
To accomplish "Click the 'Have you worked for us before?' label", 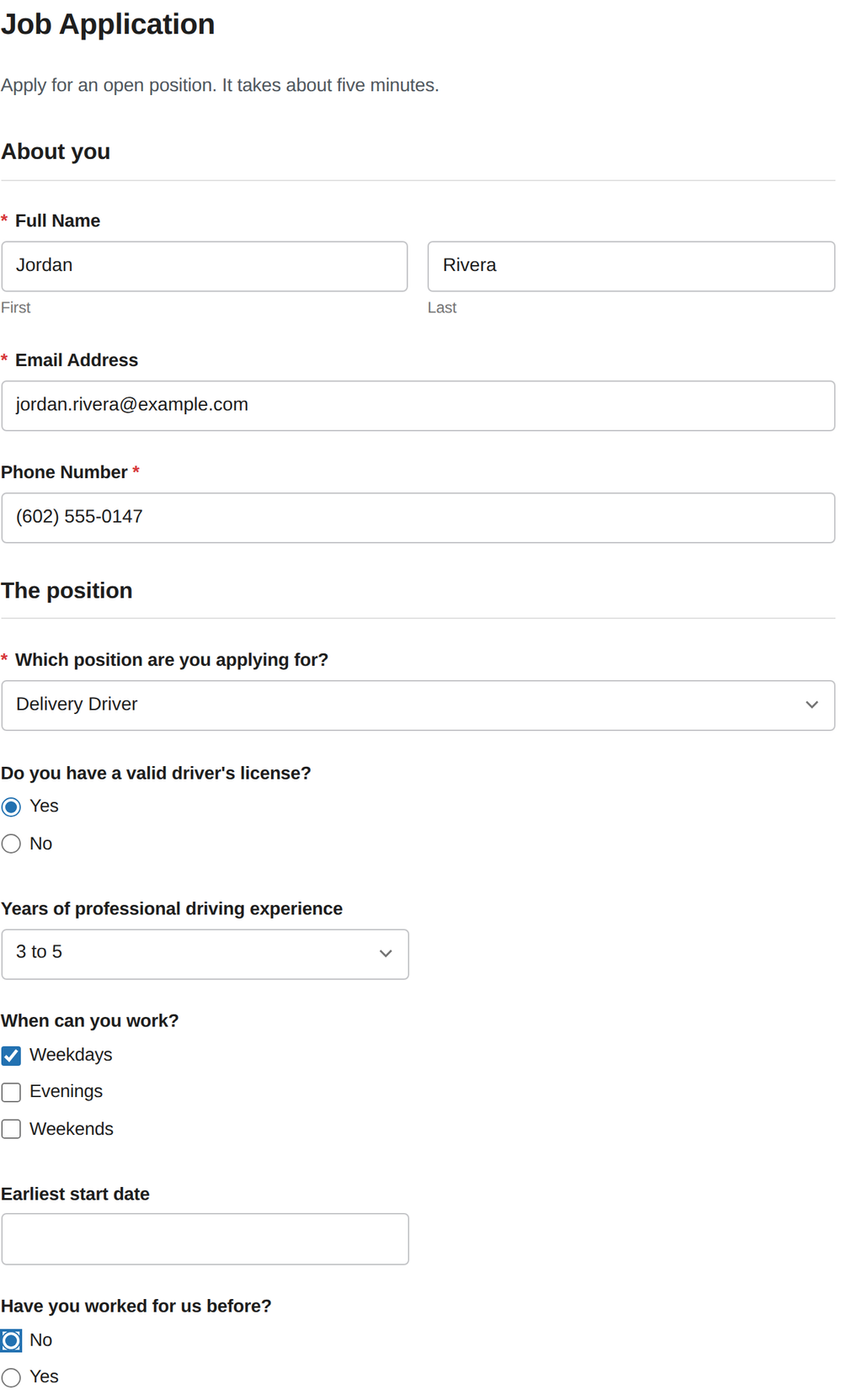I will coord(136,1306).
